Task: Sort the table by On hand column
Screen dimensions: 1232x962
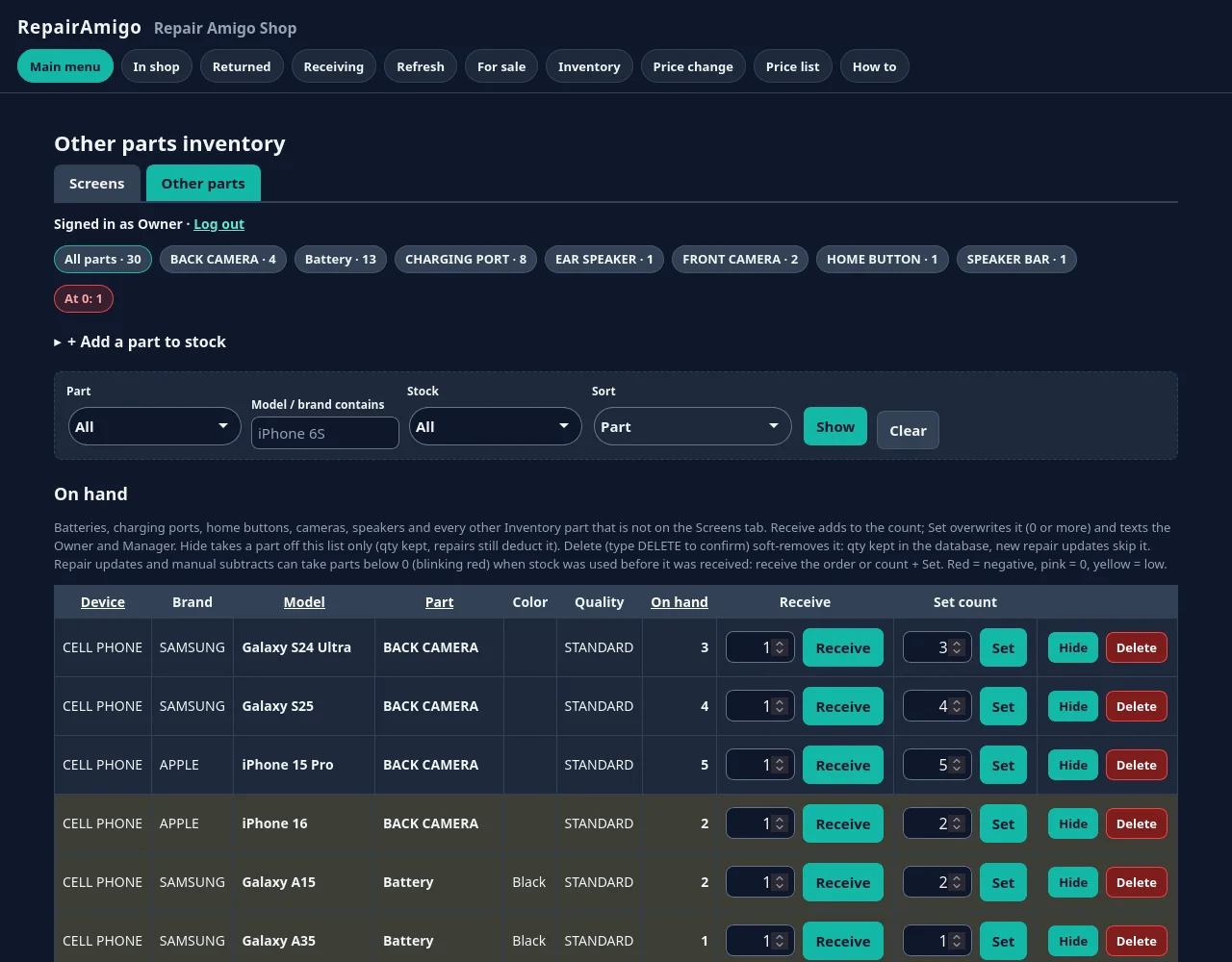Action: tap(680, 602)
